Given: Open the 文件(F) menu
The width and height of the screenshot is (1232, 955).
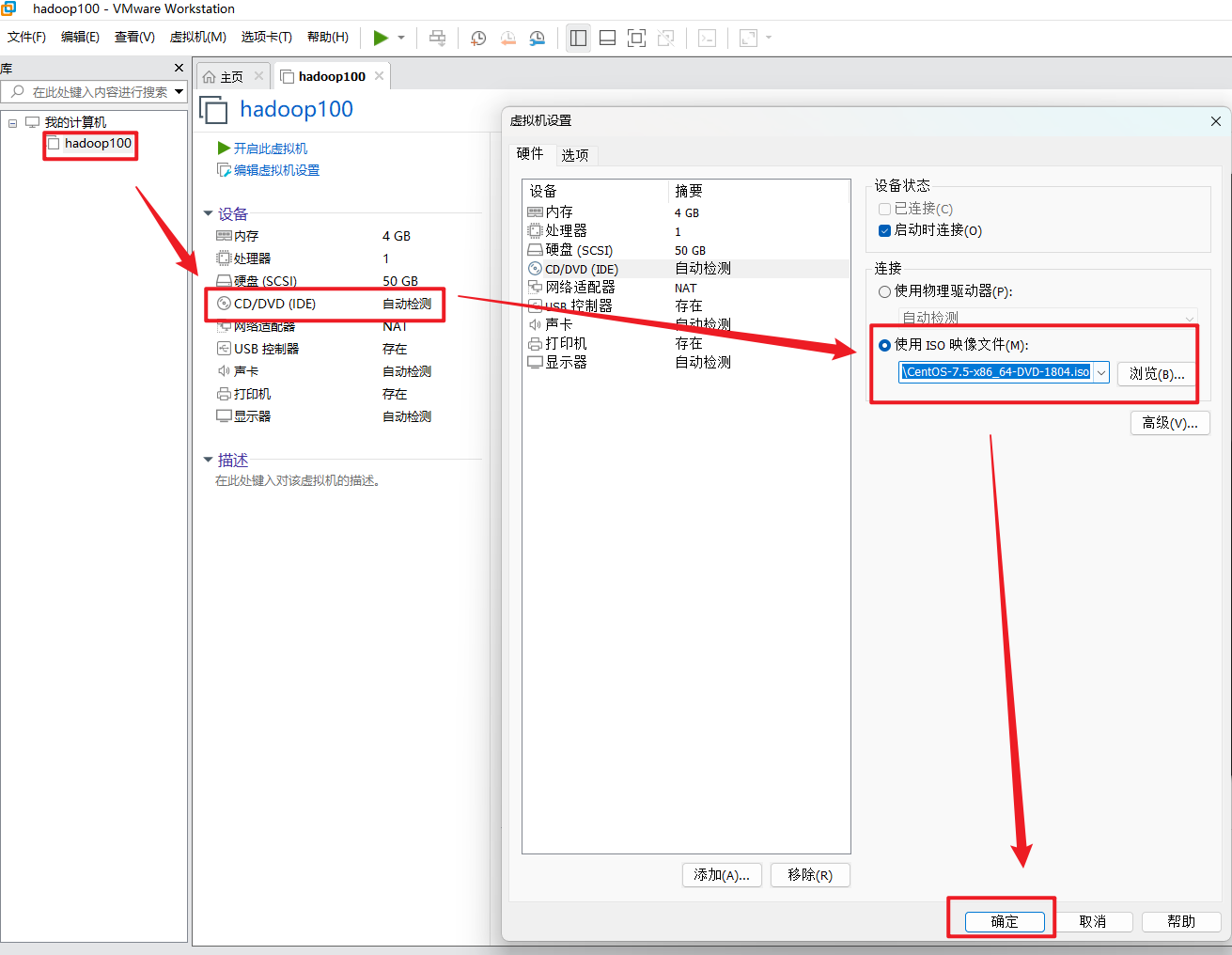Looking at the screenshot, I should click(26, 37).
